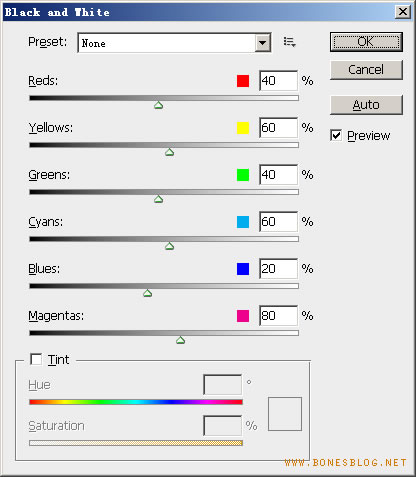Click the Auto button

click(x=366, y=105)
